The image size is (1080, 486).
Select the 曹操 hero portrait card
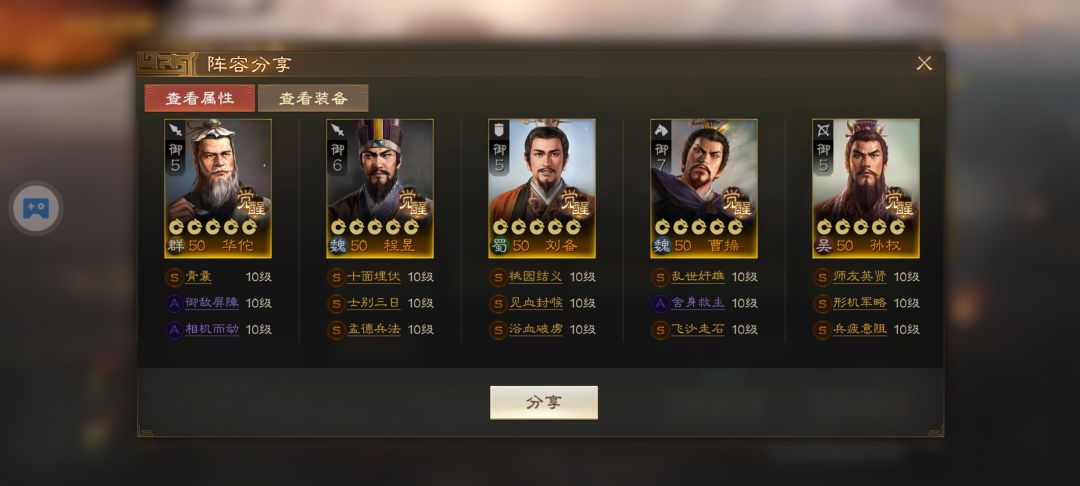[x=704, y=189]
